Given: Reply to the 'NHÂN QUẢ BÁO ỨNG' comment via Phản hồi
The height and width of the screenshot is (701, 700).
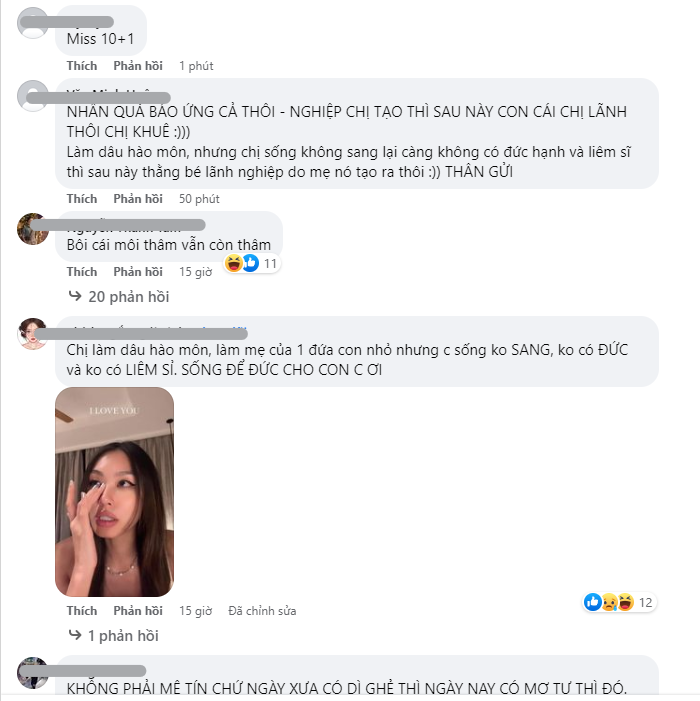Looking at the screenshot, I should pos(138,198).
